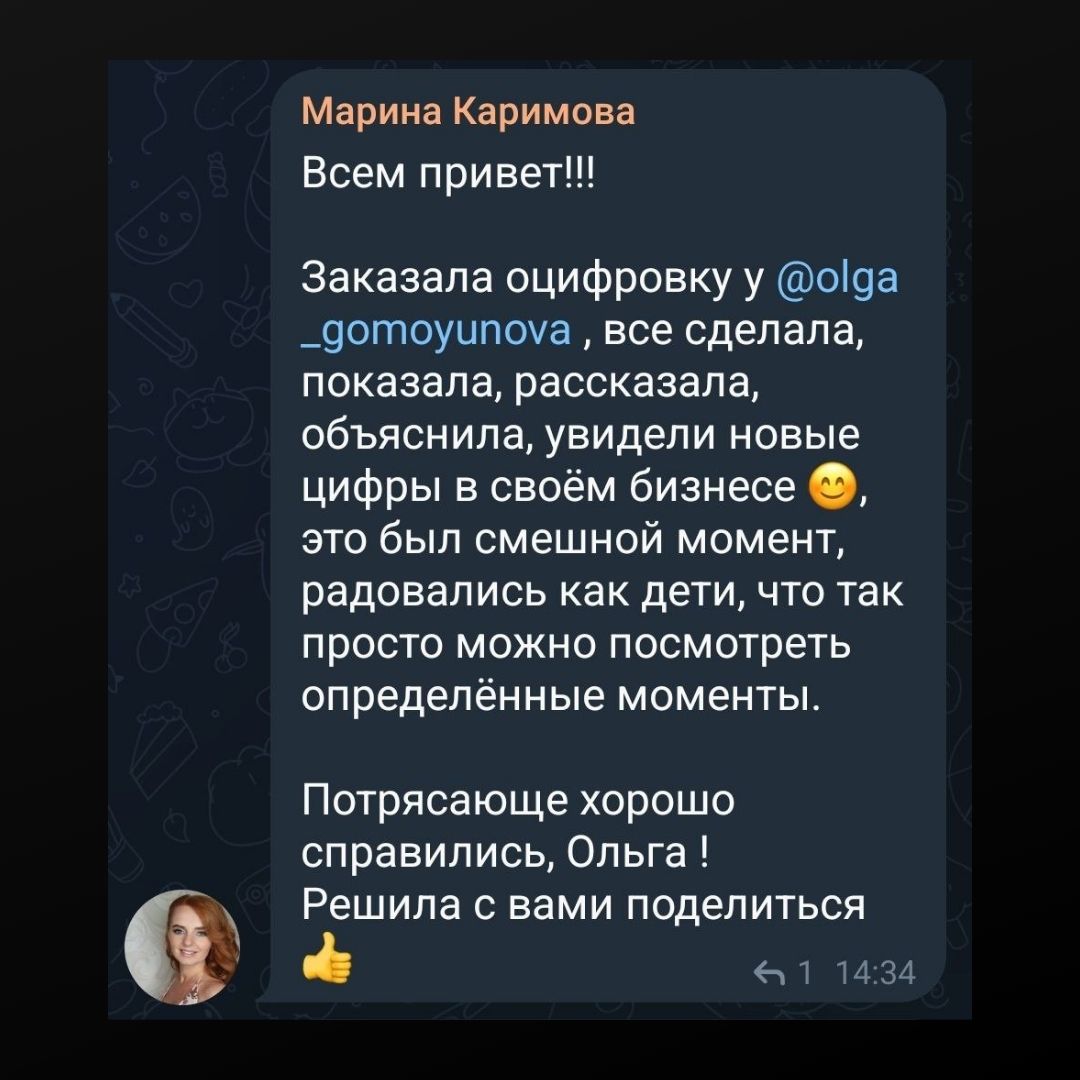Click the _gomoyunova username continuation
This screenshot has height=1080, width=1080.
coord(435,329)
